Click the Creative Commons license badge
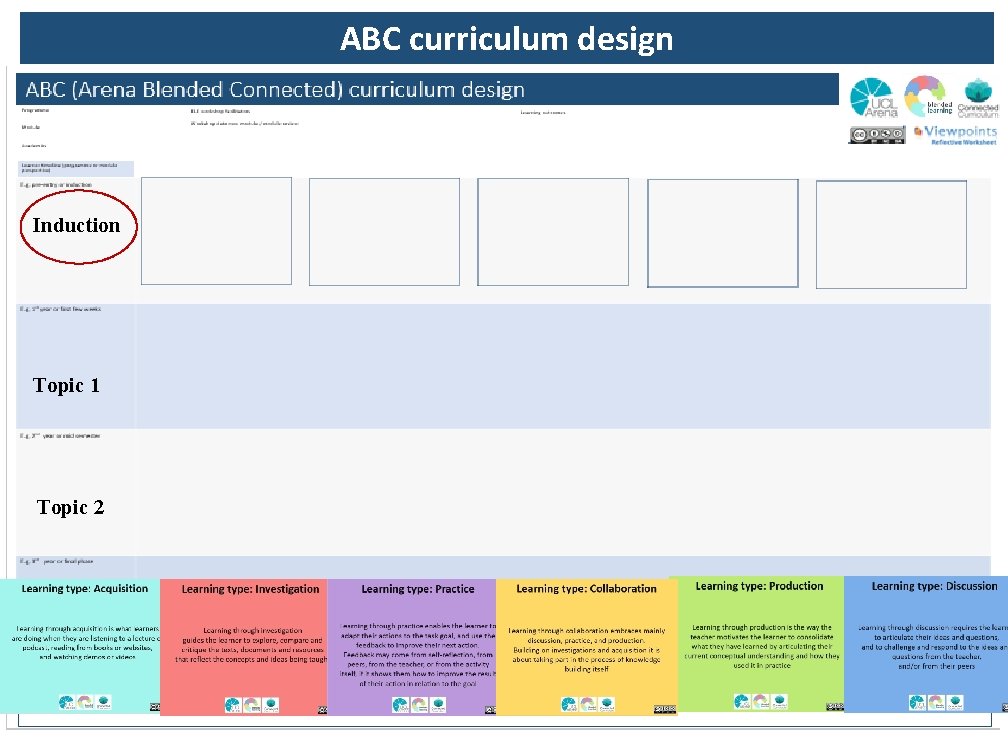1008x756 pixels. [x=875, y=133]
